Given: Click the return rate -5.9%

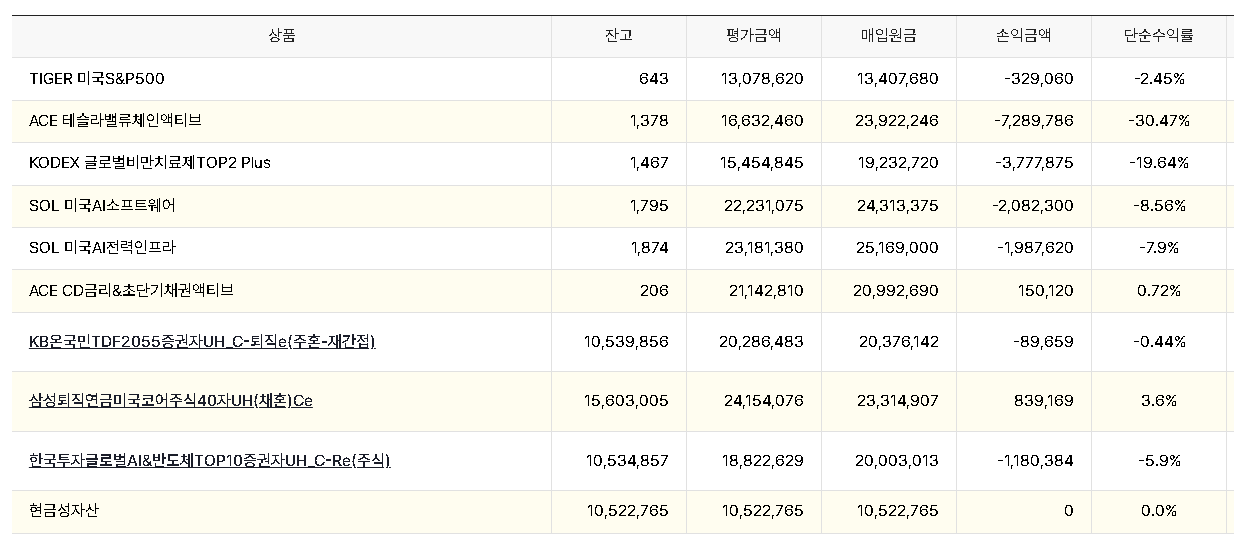Looking at the screenshot, I should tap(1159, 460).
